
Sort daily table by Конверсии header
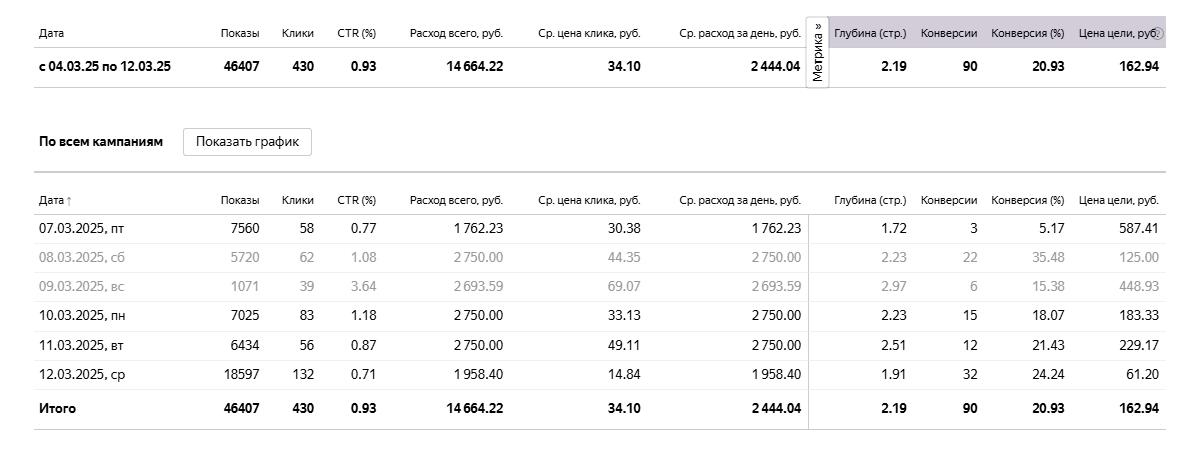click(948, 201)
